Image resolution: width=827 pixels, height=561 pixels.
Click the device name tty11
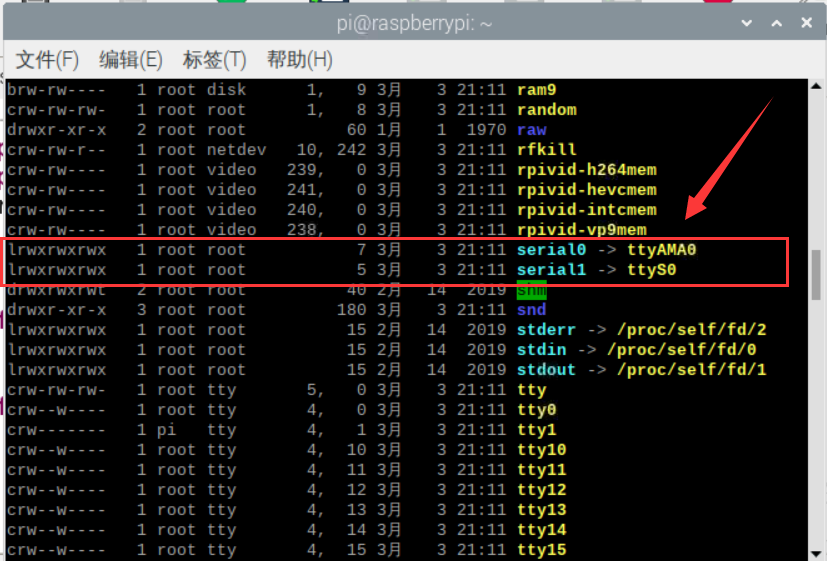pos(542,470)
